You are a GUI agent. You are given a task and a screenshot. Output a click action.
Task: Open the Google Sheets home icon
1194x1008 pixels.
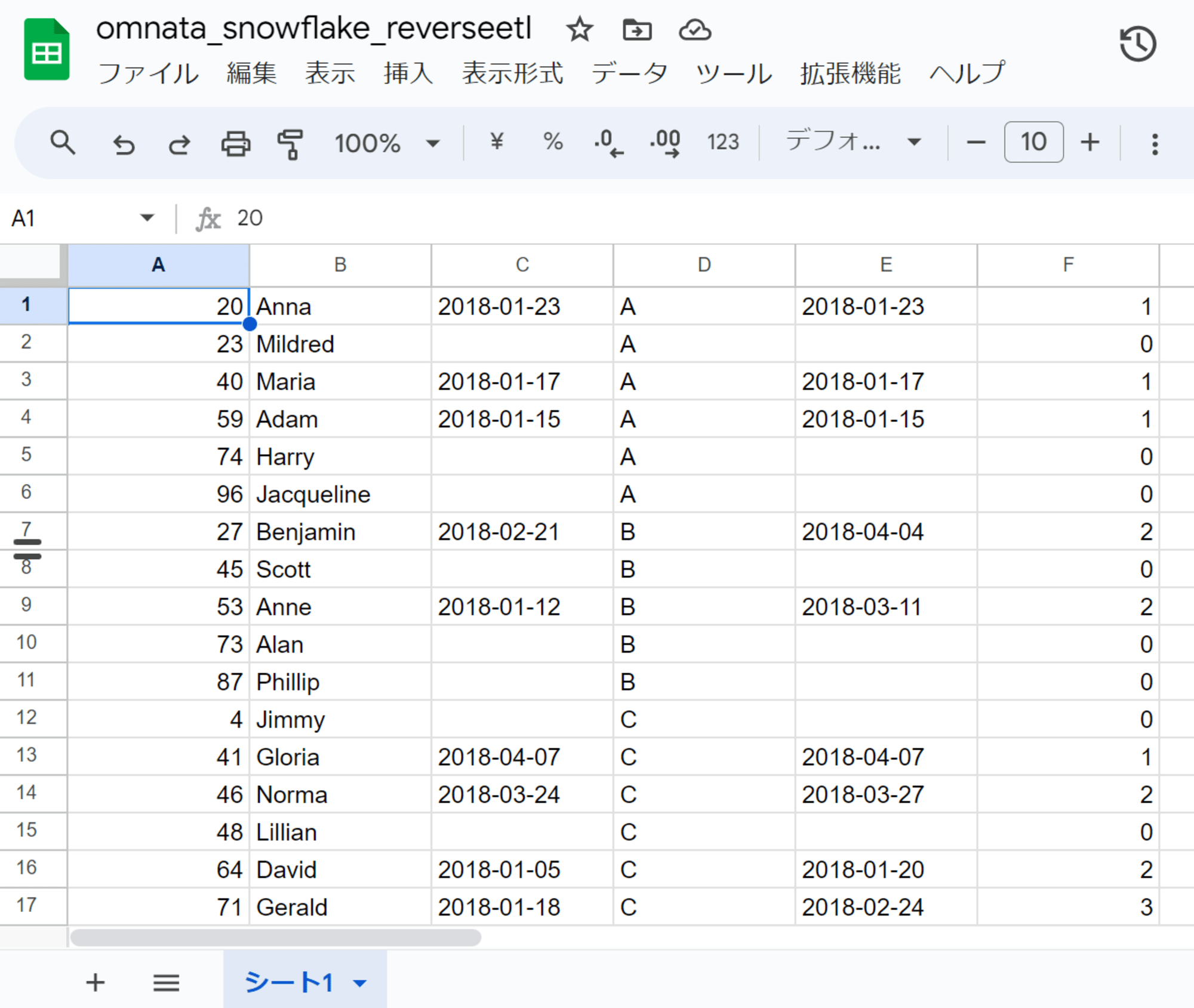coord(47,49)
